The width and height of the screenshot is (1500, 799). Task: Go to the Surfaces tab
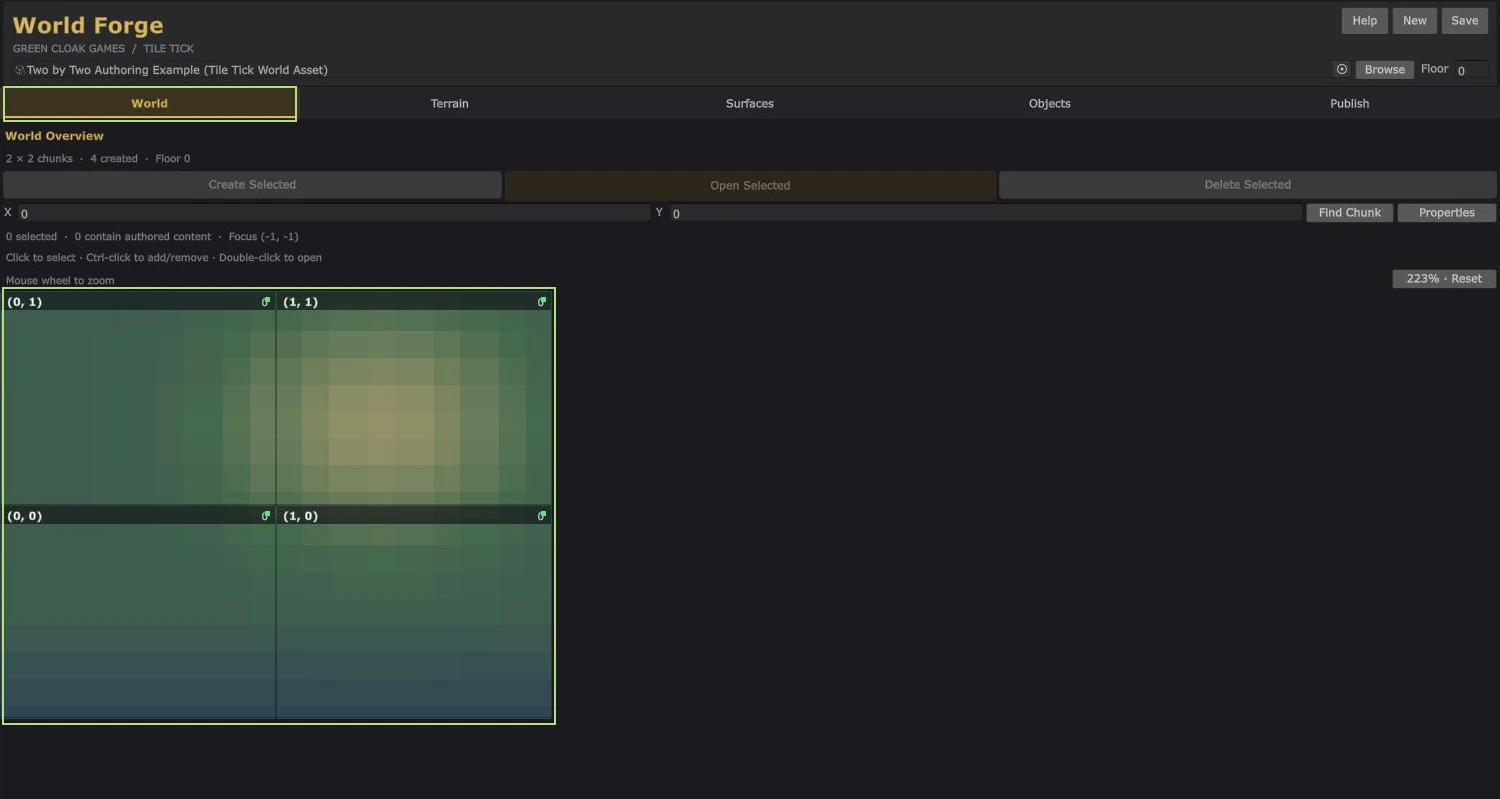pyautogui.click(x=750, y=103)
